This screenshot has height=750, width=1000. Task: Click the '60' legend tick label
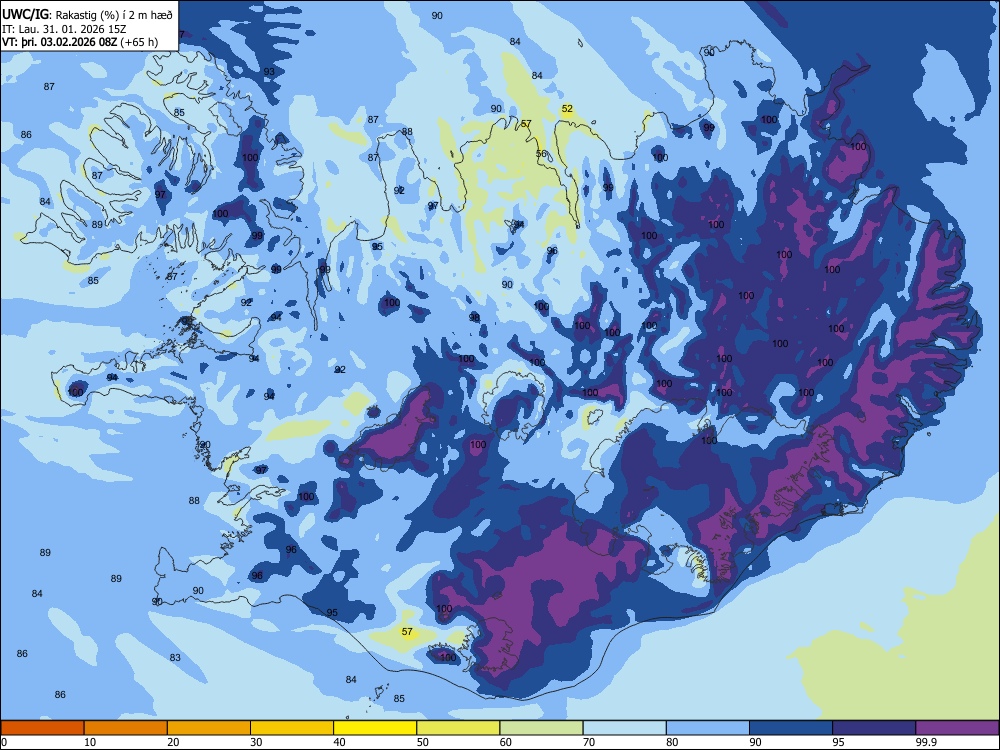[506, 742]
